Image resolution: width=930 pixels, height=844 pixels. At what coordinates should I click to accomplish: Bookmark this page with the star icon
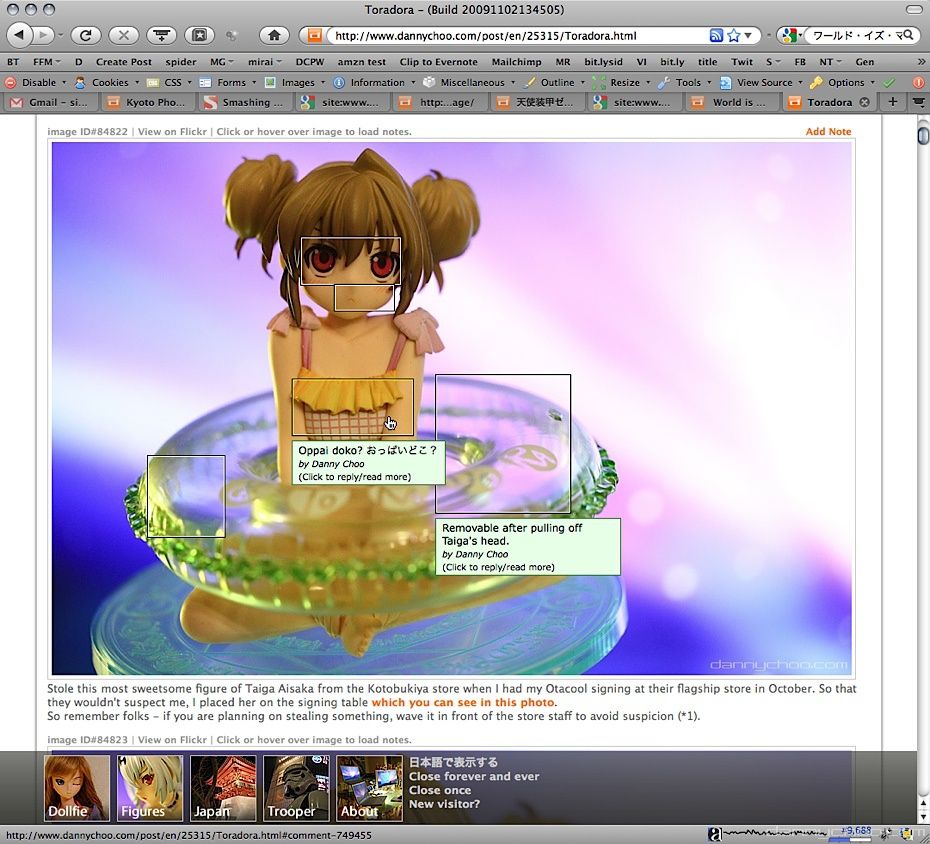(x=734, y=36)
